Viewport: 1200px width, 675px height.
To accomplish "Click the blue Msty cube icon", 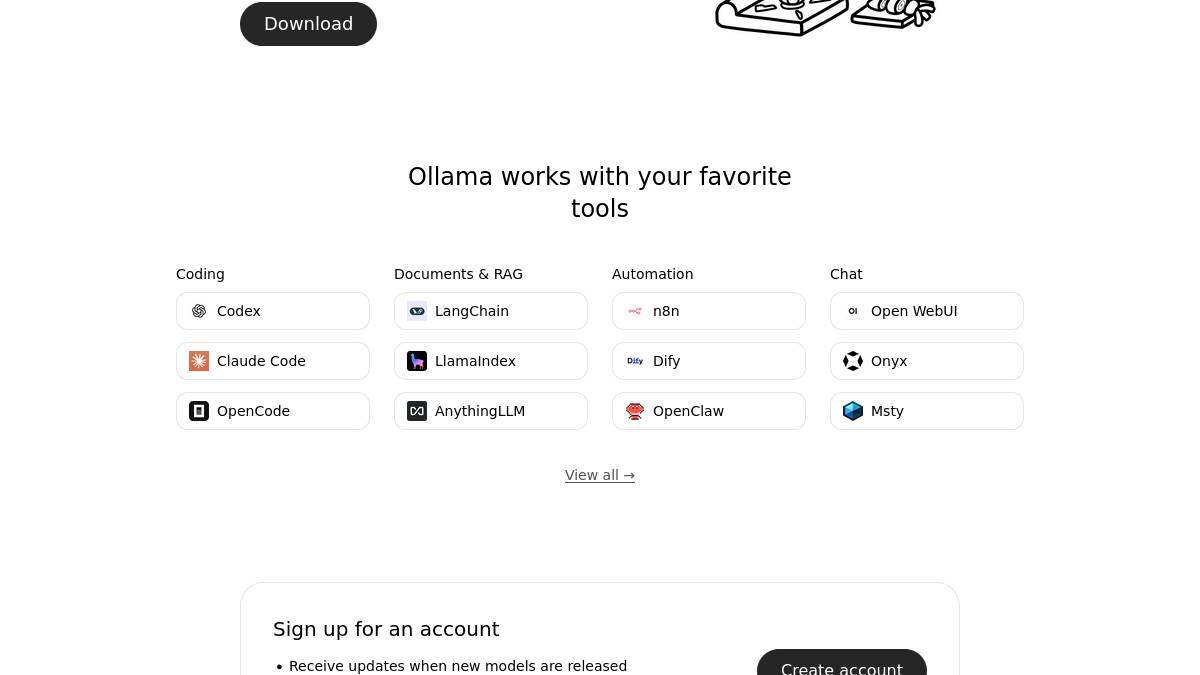I will click(853, 411).
